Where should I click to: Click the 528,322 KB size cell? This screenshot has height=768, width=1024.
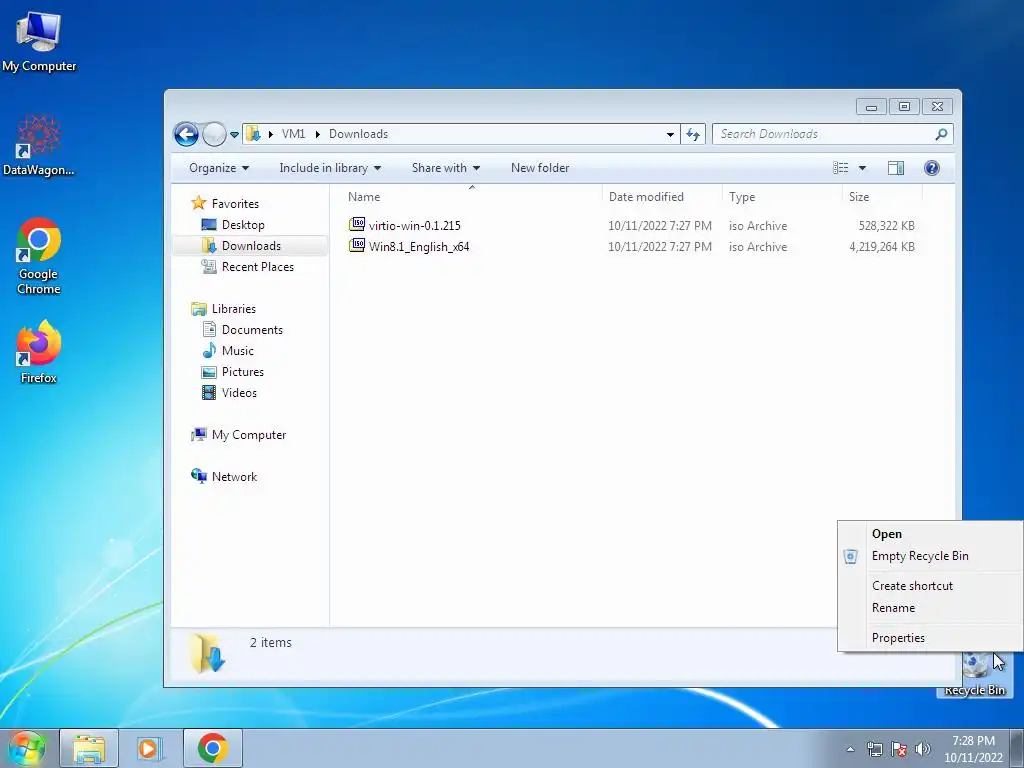pyautogui.click(x=886, y=226)
